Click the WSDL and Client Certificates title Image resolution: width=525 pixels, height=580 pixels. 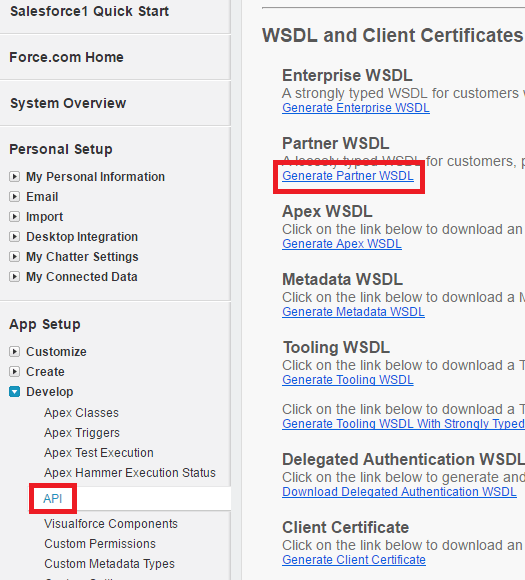(393, 36)
